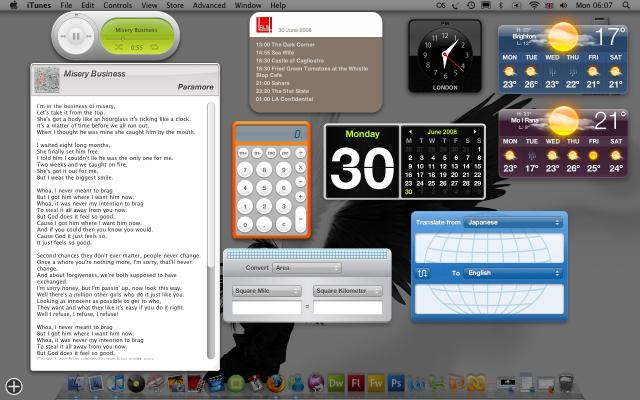The image size is (640, 400).
Task: Click the translation source text box
Action: [x=489, y=248]
